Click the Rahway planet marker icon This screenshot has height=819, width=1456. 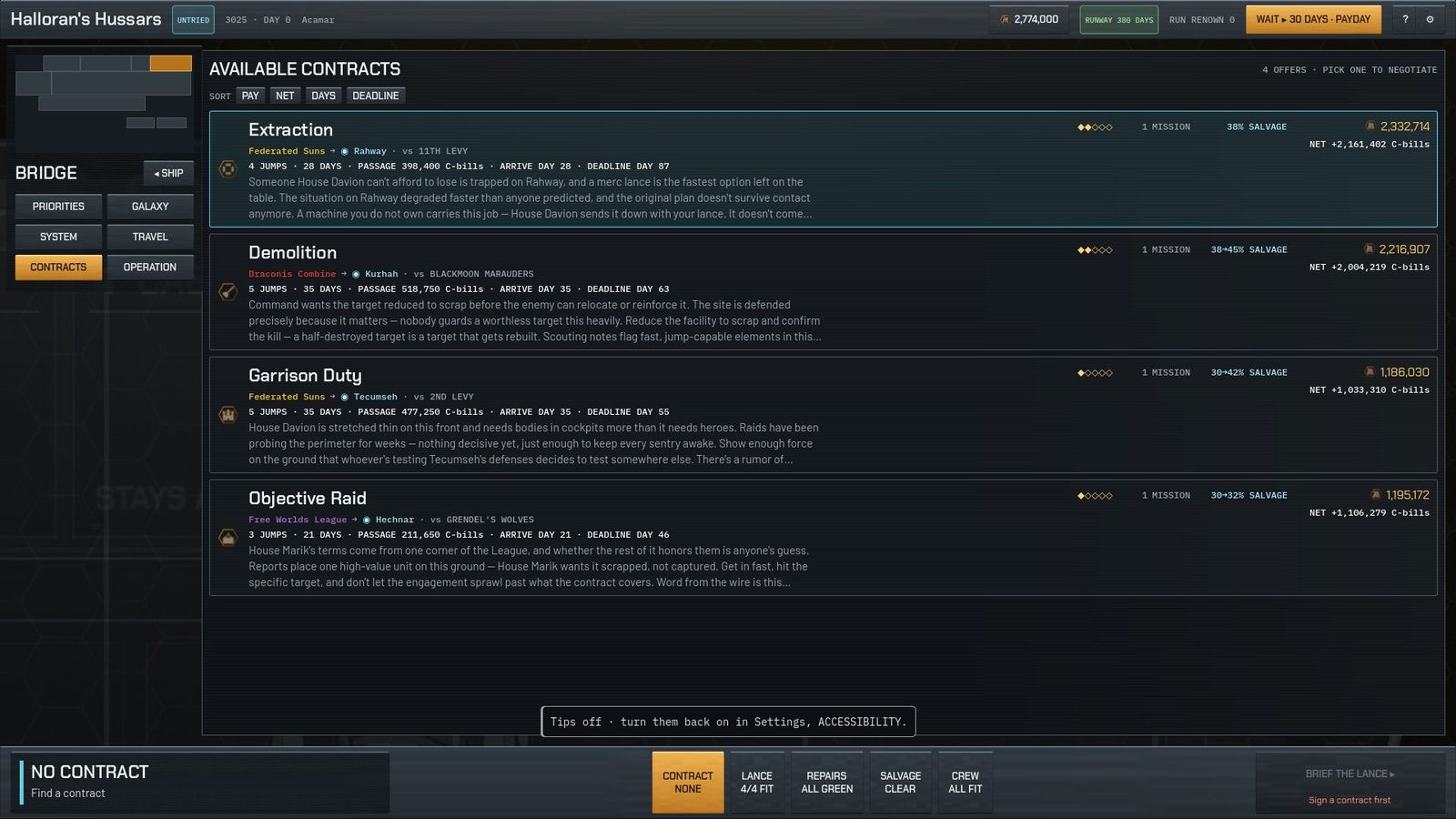pyautogui.click(x=344, y=151)
